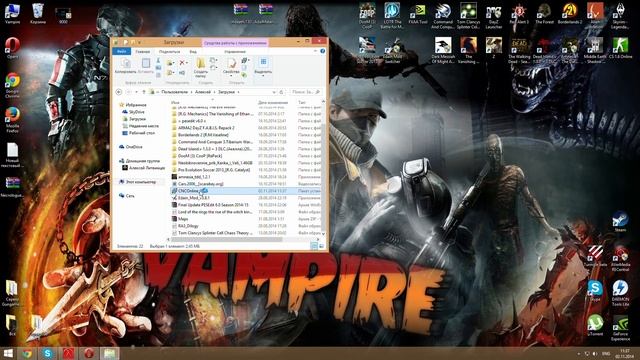Select DAEMON Tools Lite desktop shortcut
The width and height of the screenshot is (640, 360).
point(620,293)
